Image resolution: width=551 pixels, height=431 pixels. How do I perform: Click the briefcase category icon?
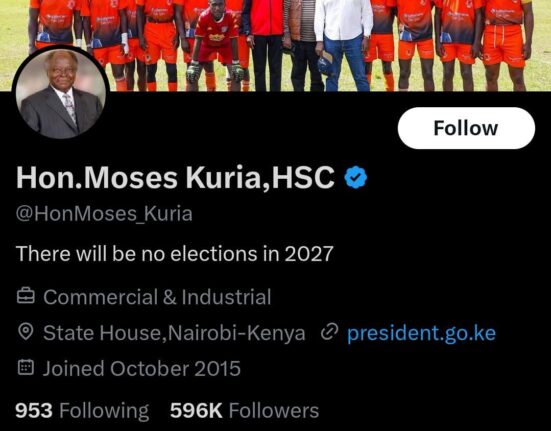(26, 296)
